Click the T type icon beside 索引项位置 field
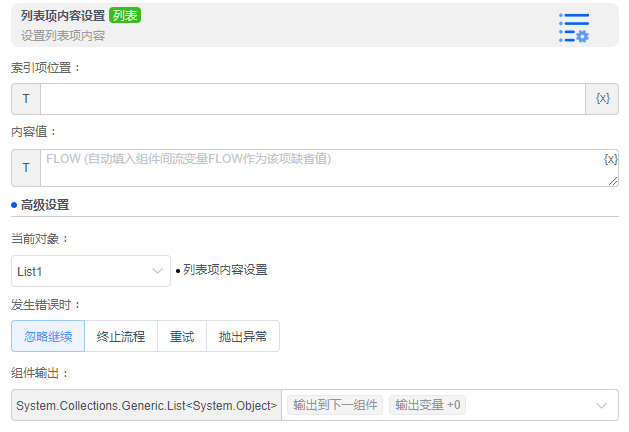 click(26, 99)
